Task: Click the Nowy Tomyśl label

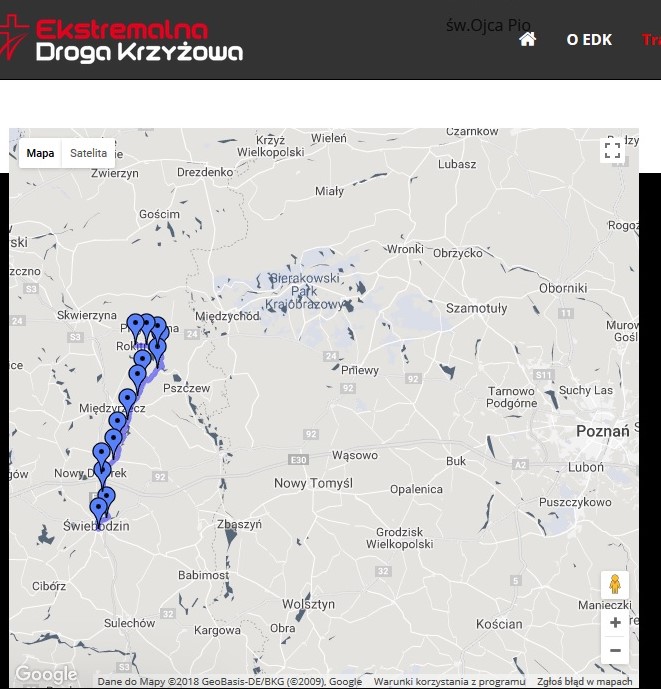Action: (x=313, y=483)
